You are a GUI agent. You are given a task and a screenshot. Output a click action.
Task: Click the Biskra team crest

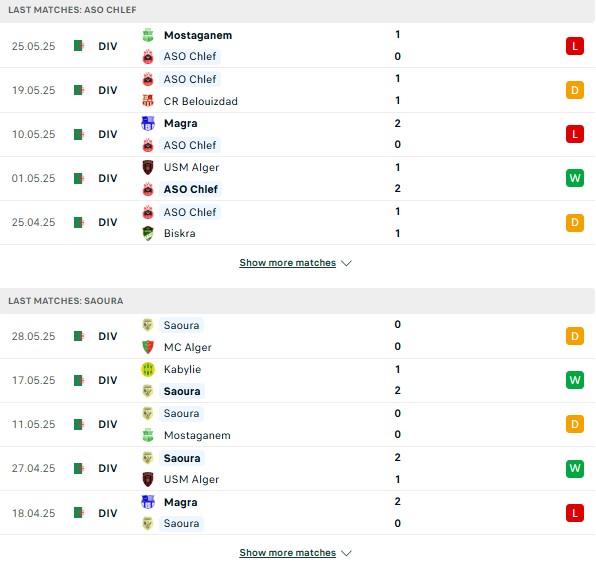tap(148, 233)
